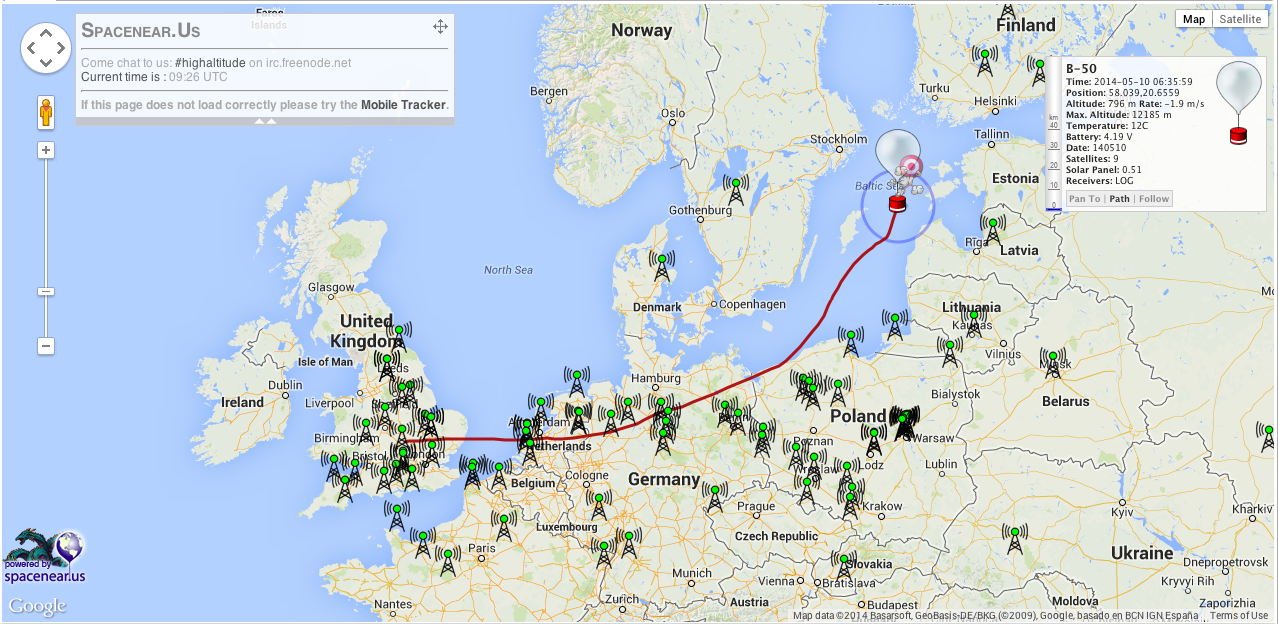
Task: Pan the map left with the arrow
Action: (31, 48)
